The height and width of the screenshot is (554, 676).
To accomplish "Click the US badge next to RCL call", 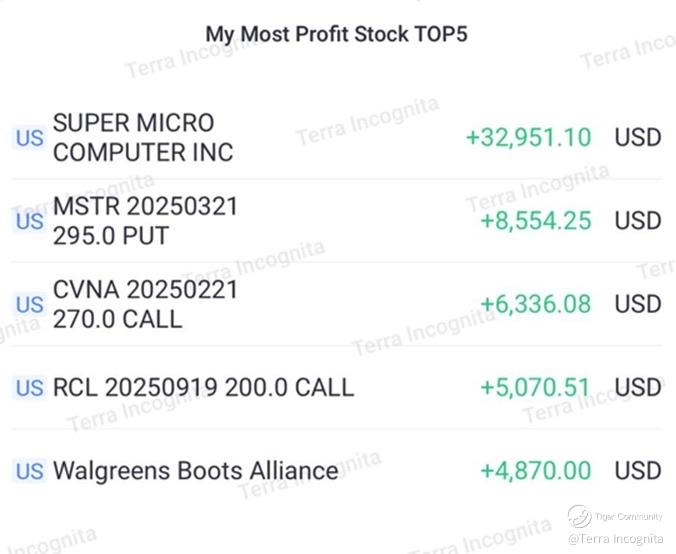I will [29, 387].
